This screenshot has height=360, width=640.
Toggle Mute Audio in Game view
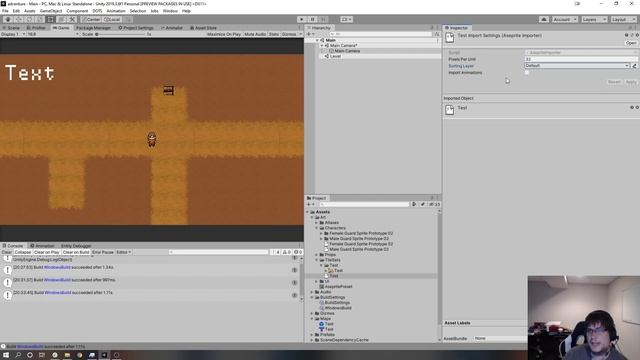pyautogui.click(x=255, y=34)
